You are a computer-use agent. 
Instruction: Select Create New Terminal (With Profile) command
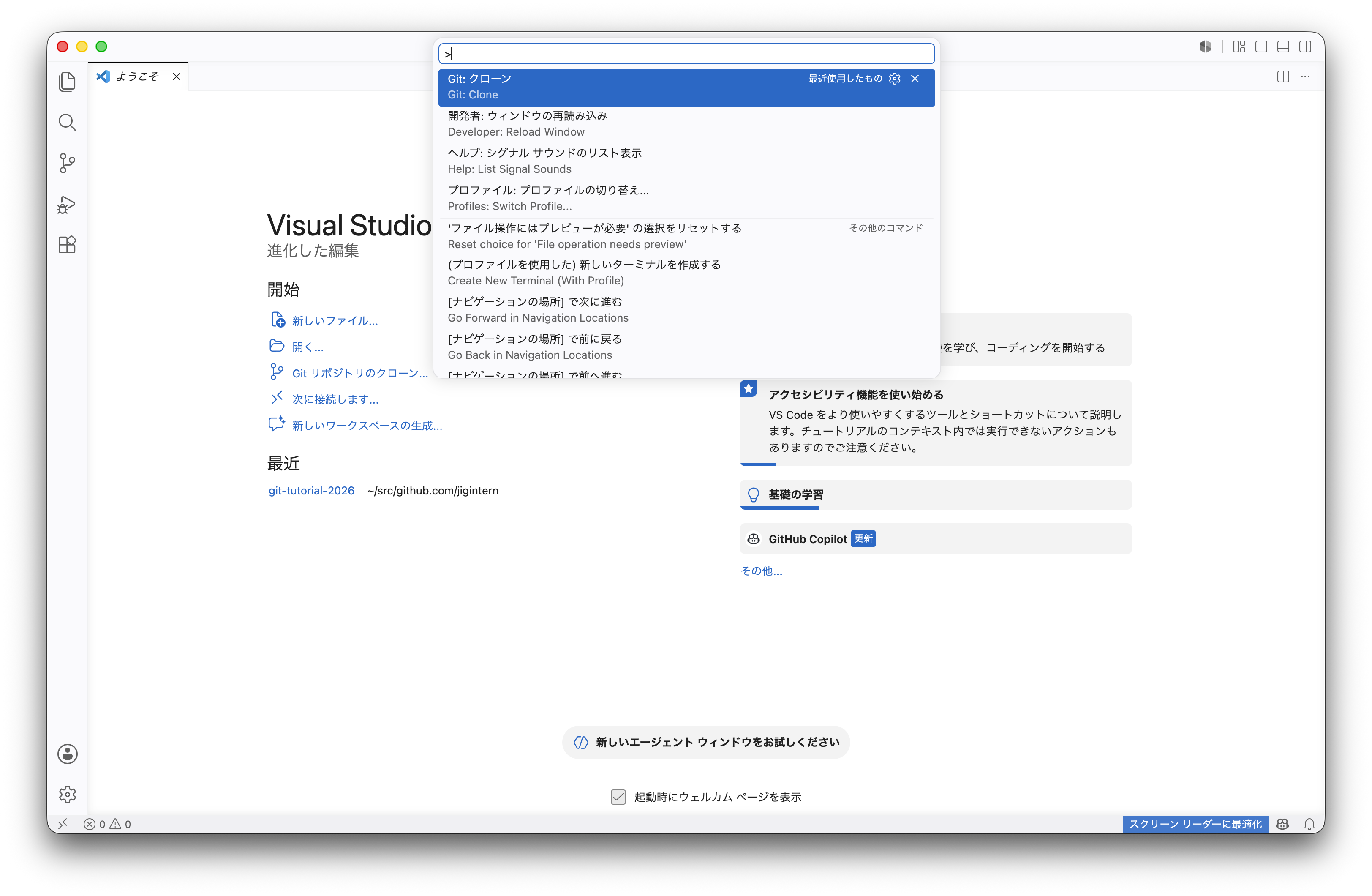coord(686,273)
